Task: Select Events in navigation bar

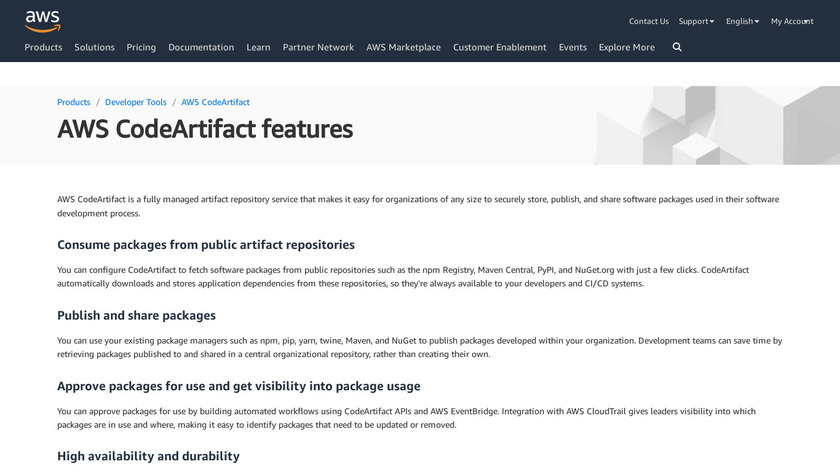Action: tap(573, 47)
